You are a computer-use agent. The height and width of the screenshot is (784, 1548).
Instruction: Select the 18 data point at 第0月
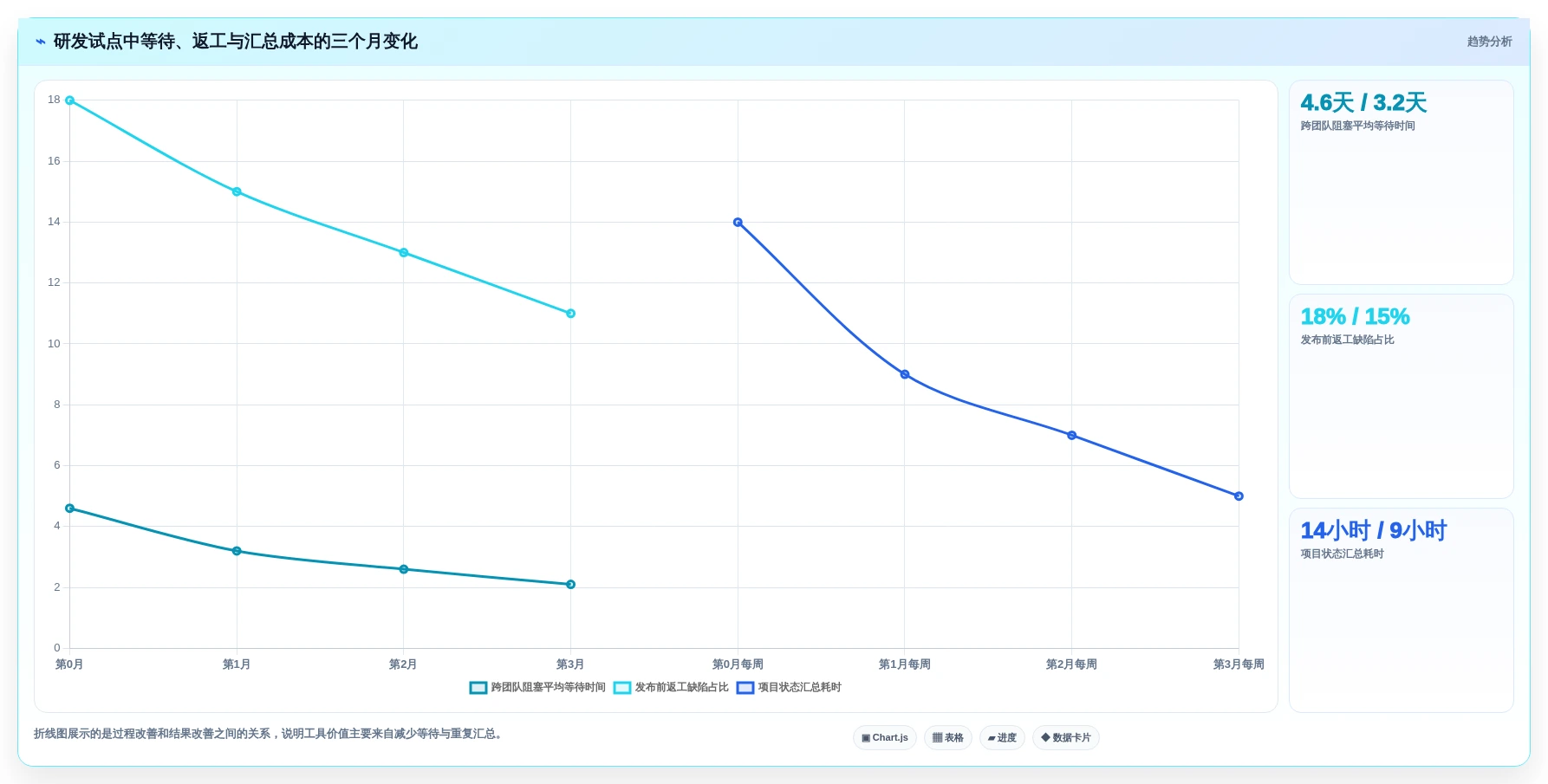pyautogui.click(x=70, y=100)
